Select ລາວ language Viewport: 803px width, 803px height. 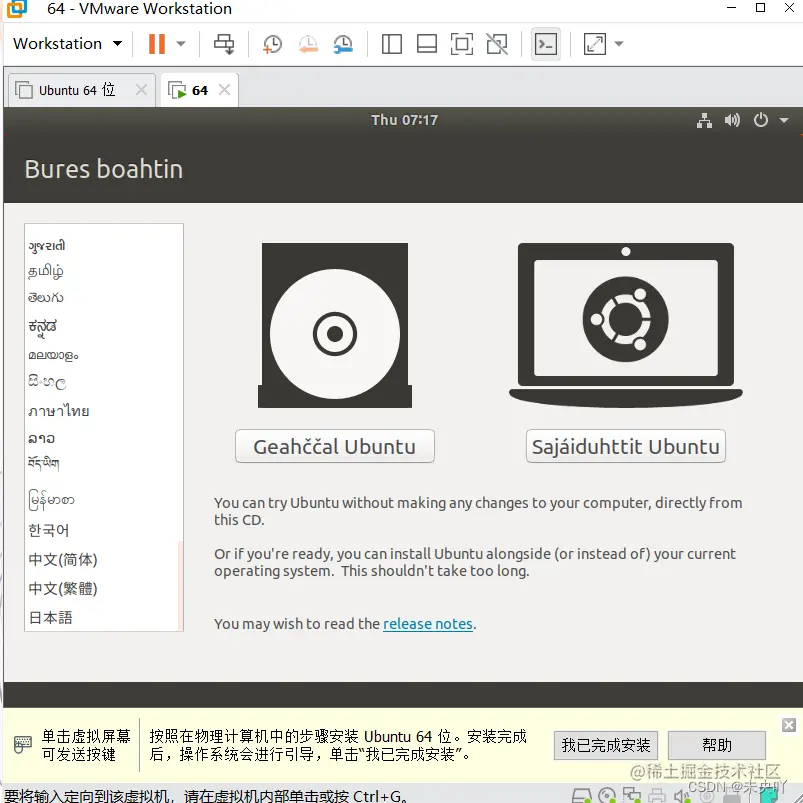(x=41, y=438)
